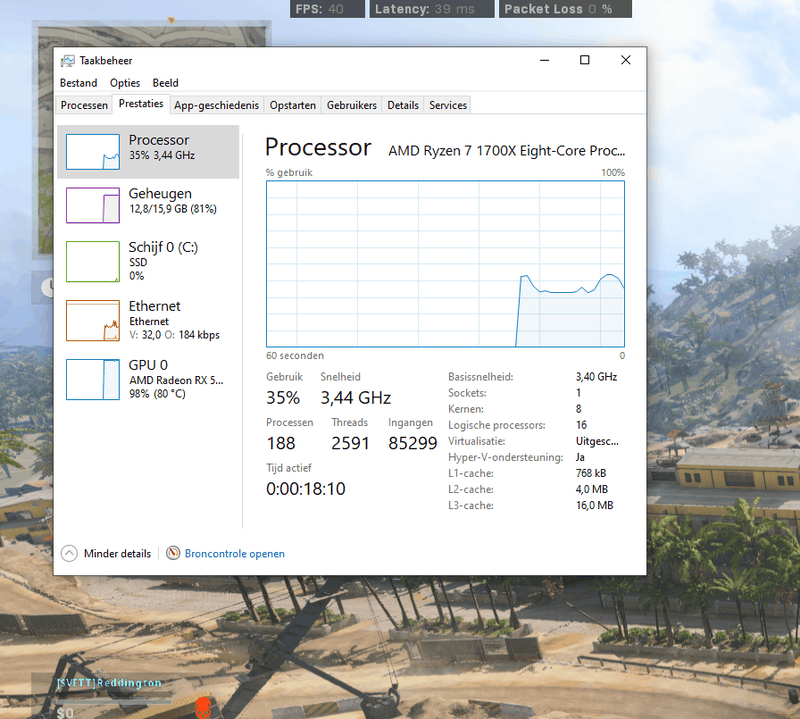Switch to the Prestaties tab
This screenshot has width=800, height=719.
pos(141,104)
